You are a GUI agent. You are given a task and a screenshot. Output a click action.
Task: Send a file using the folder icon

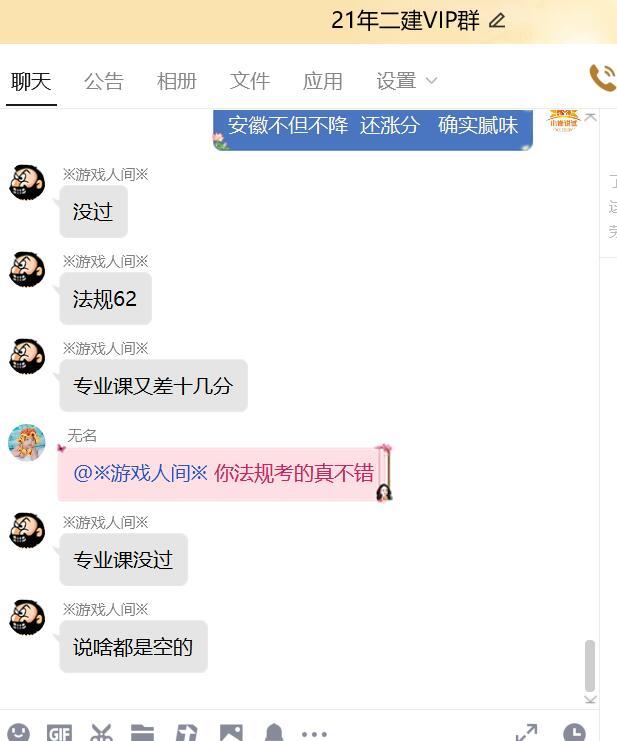[142, 733]
